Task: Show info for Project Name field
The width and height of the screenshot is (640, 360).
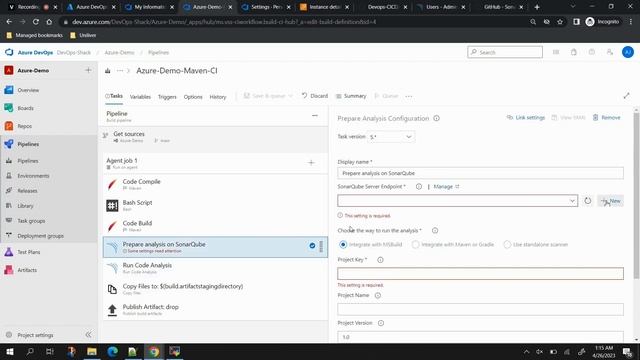Action: pos(378,295)
